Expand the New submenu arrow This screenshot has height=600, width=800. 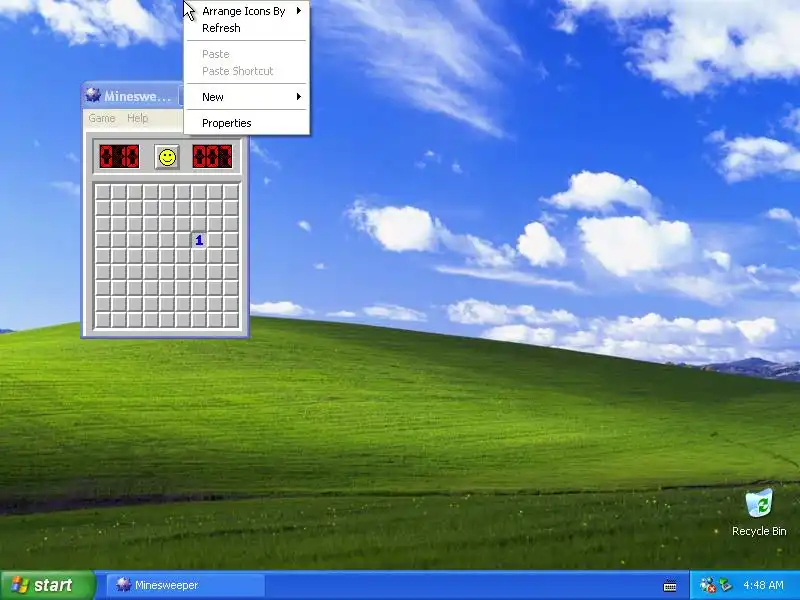pyautogui.click(x=299, y=96)
